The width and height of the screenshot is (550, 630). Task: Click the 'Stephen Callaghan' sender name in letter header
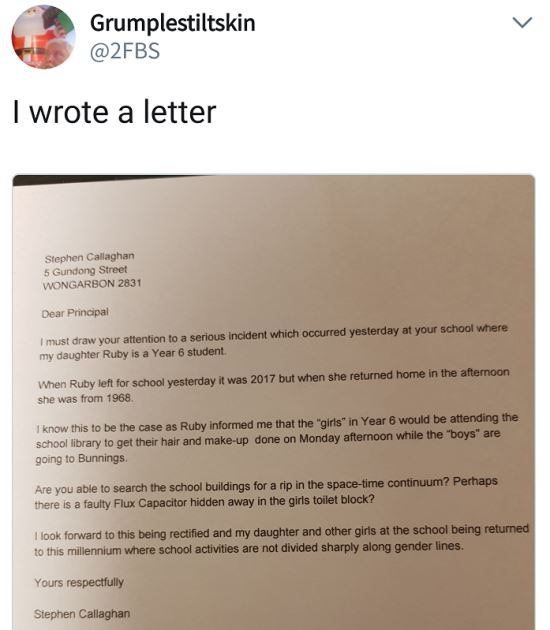(x=90, y=257)
